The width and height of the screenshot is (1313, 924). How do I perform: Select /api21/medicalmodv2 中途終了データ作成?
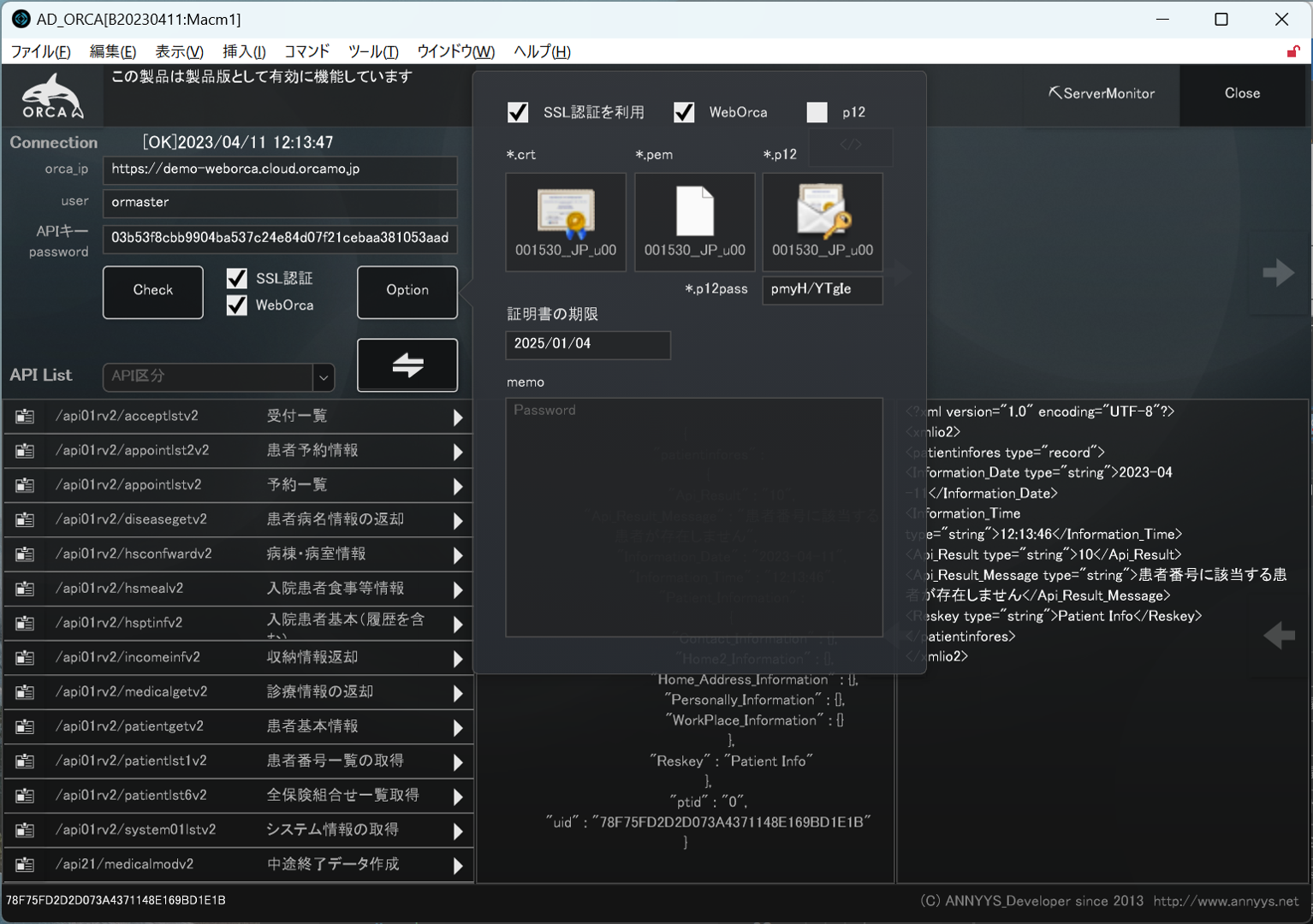pyautogui.click(x=238, y=865)
